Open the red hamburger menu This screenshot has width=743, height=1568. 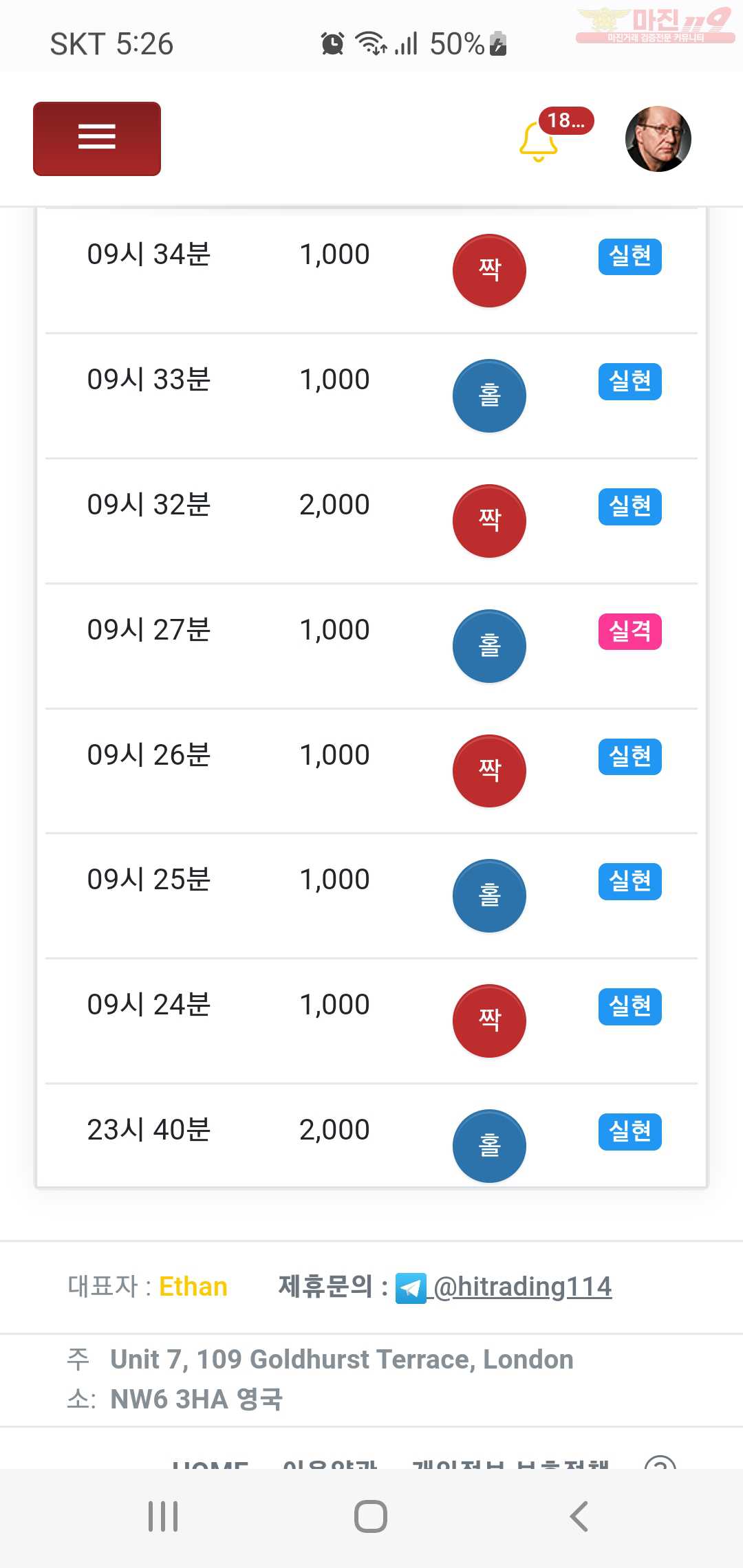coord(97,139)
